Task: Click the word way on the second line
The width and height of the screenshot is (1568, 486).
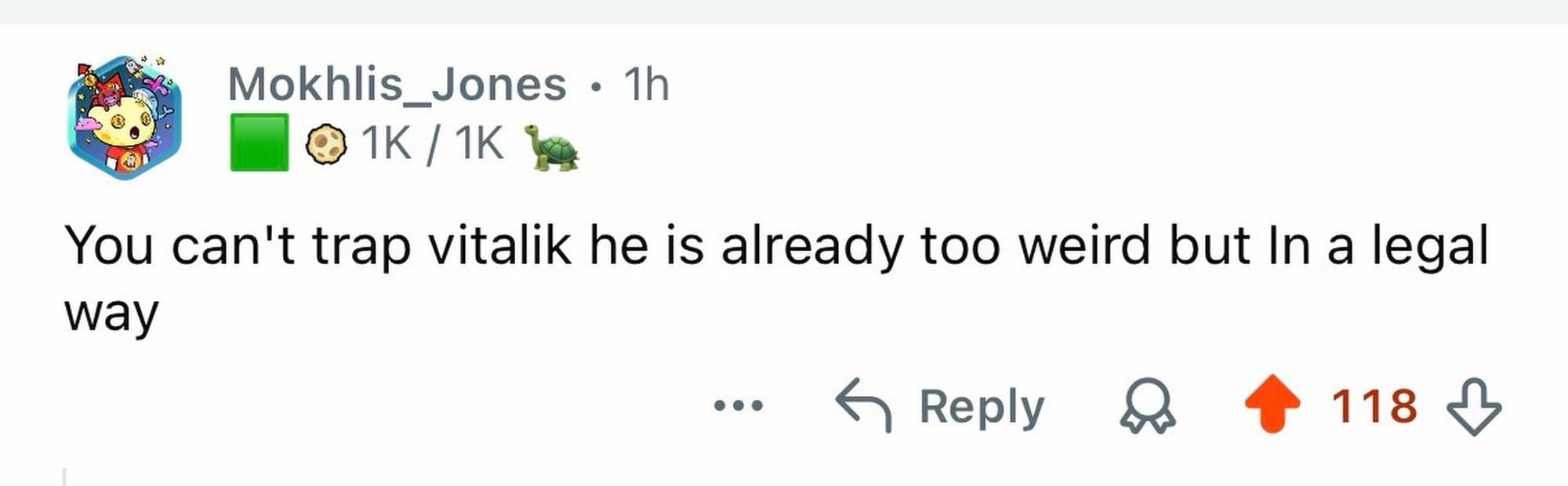Action: (x=111, y=314)
